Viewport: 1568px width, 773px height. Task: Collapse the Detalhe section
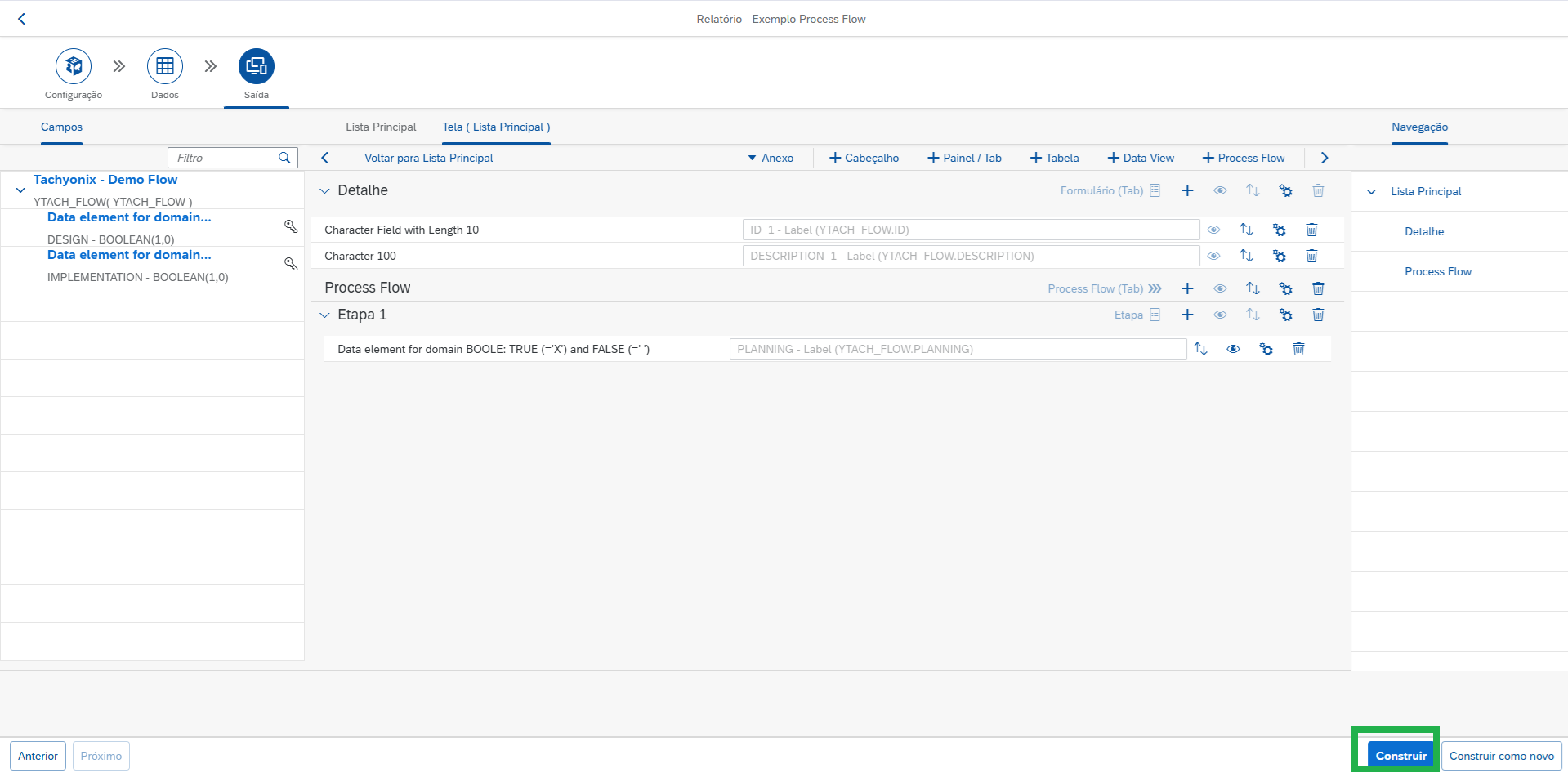pos(324,191)
